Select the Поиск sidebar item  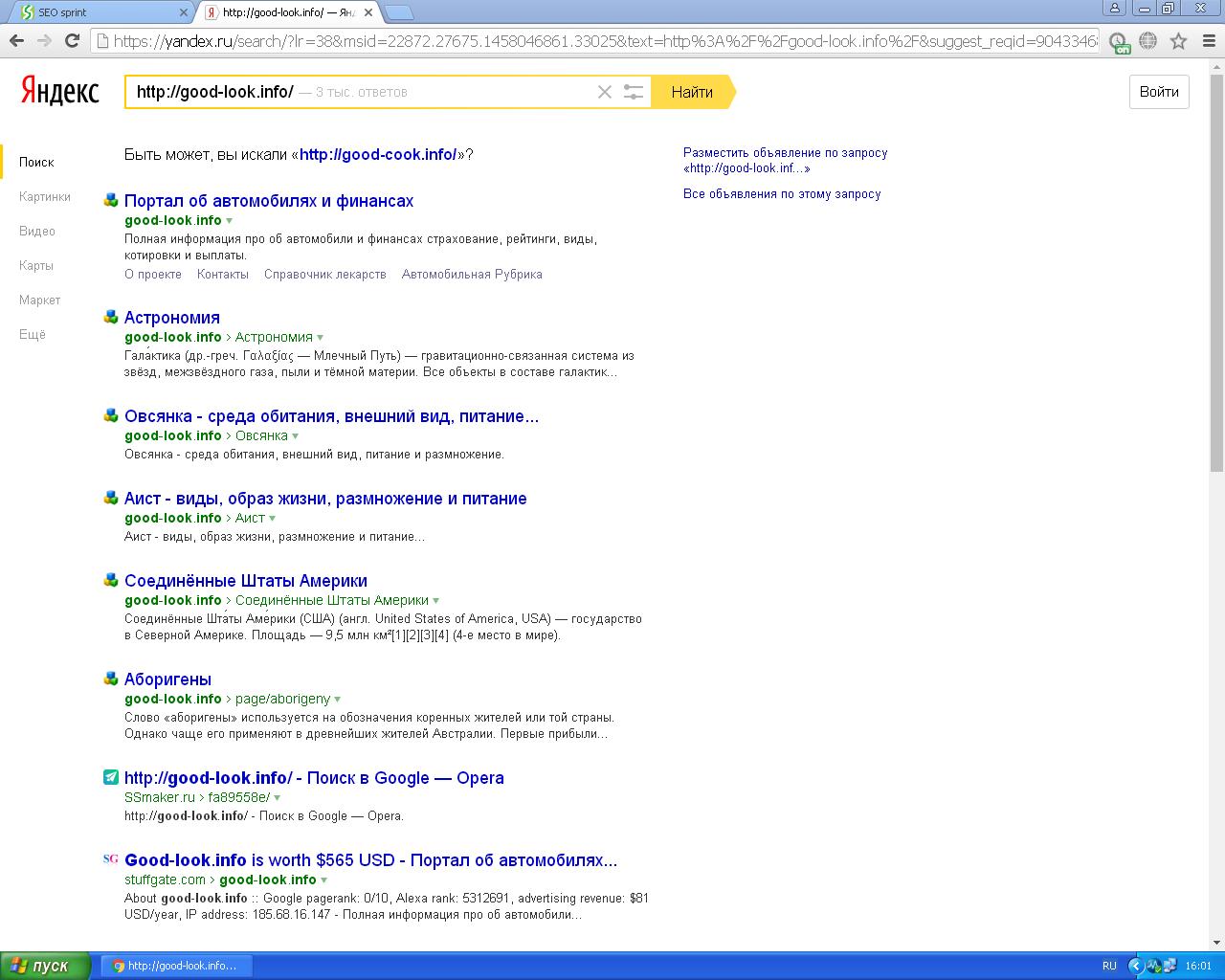[36, 162]
